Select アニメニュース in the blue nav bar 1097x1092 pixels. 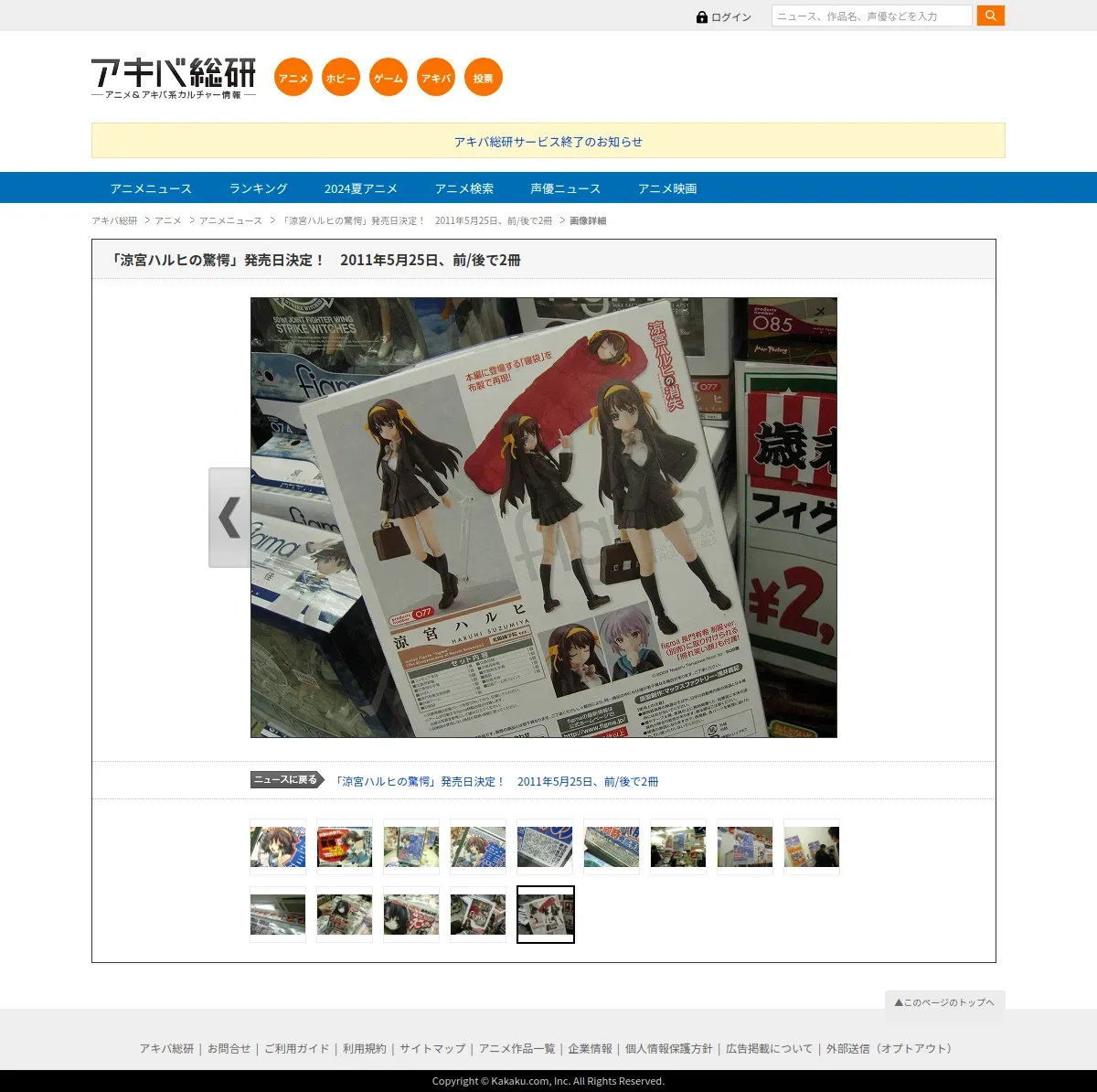click(x=151, y=188)
